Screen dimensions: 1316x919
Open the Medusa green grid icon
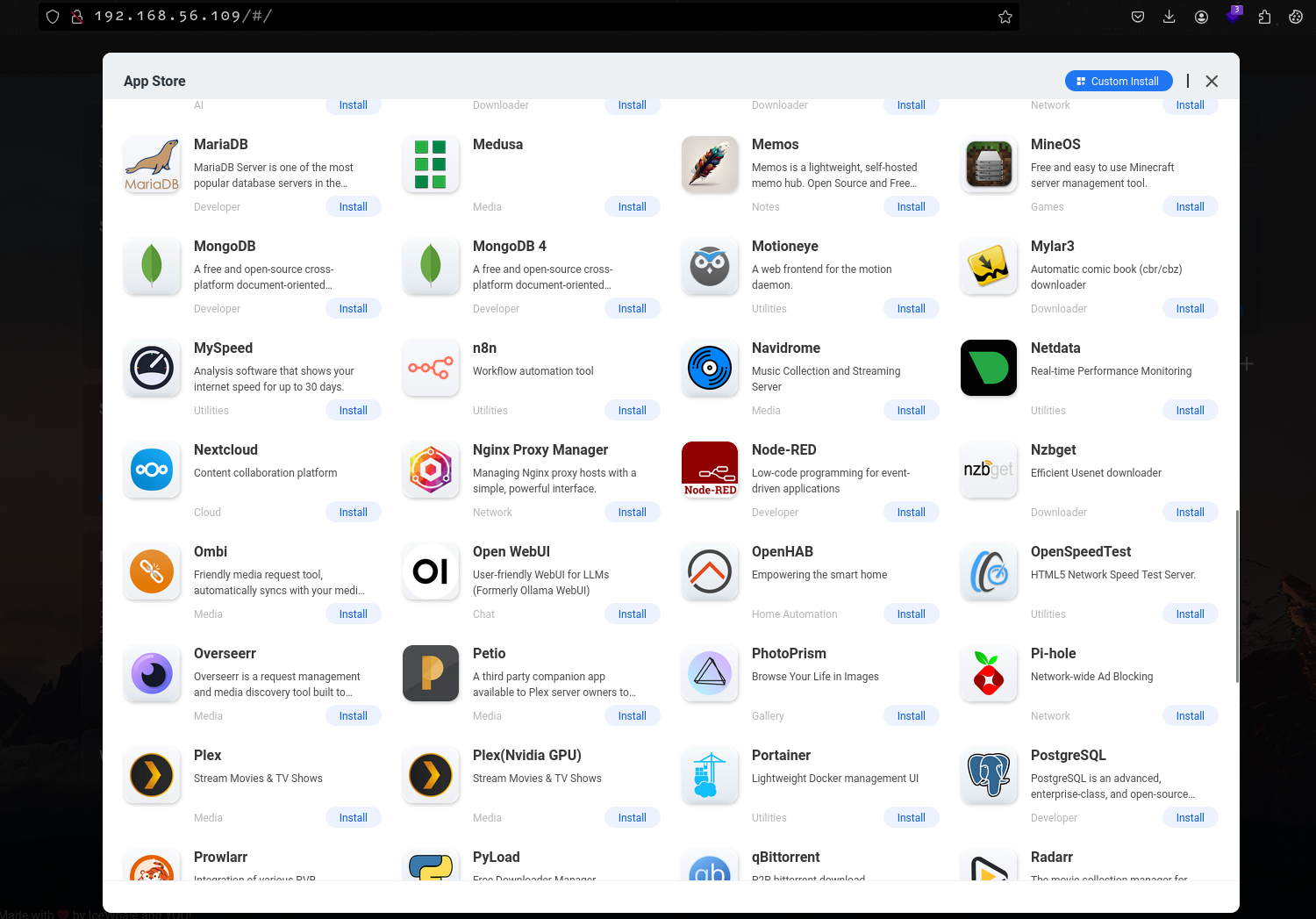pos(431,164)
